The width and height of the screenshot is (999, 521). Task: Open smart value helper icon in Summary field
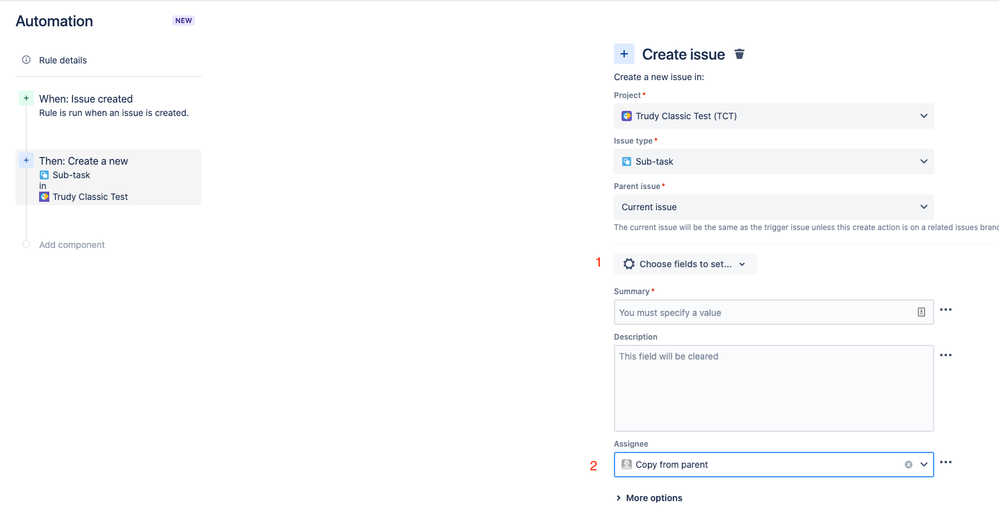(921, 312)
